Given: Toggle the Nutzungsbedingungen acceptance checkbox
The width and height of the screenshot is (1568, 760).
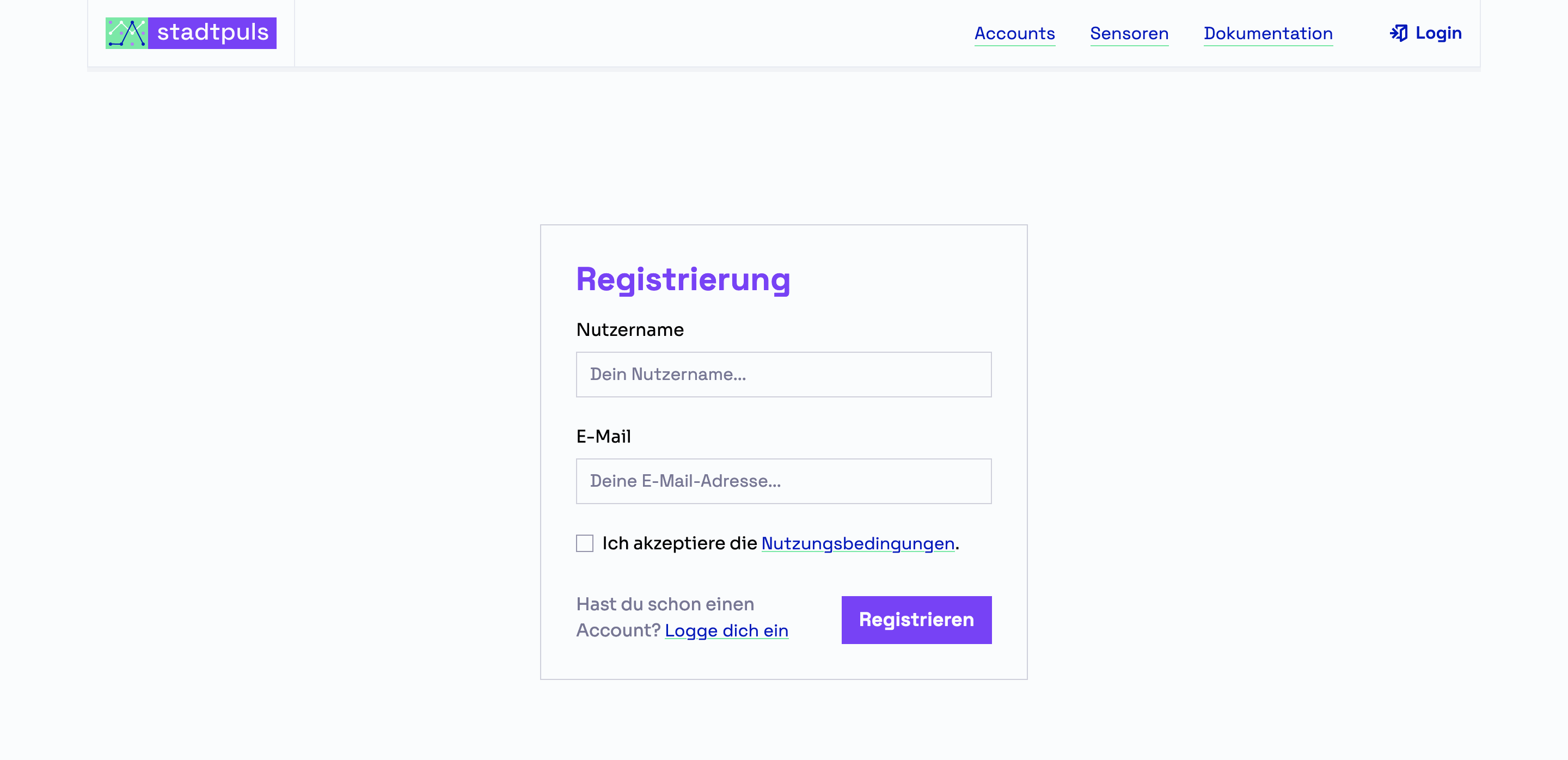Looking at the screenshot, I should tap(584, 543).
